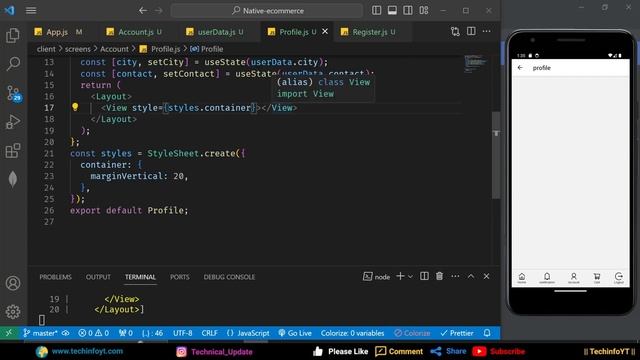Click the lightbulb code action on line 17
Image resolution: width=640 pixels, height=360 pixels.
75,107
